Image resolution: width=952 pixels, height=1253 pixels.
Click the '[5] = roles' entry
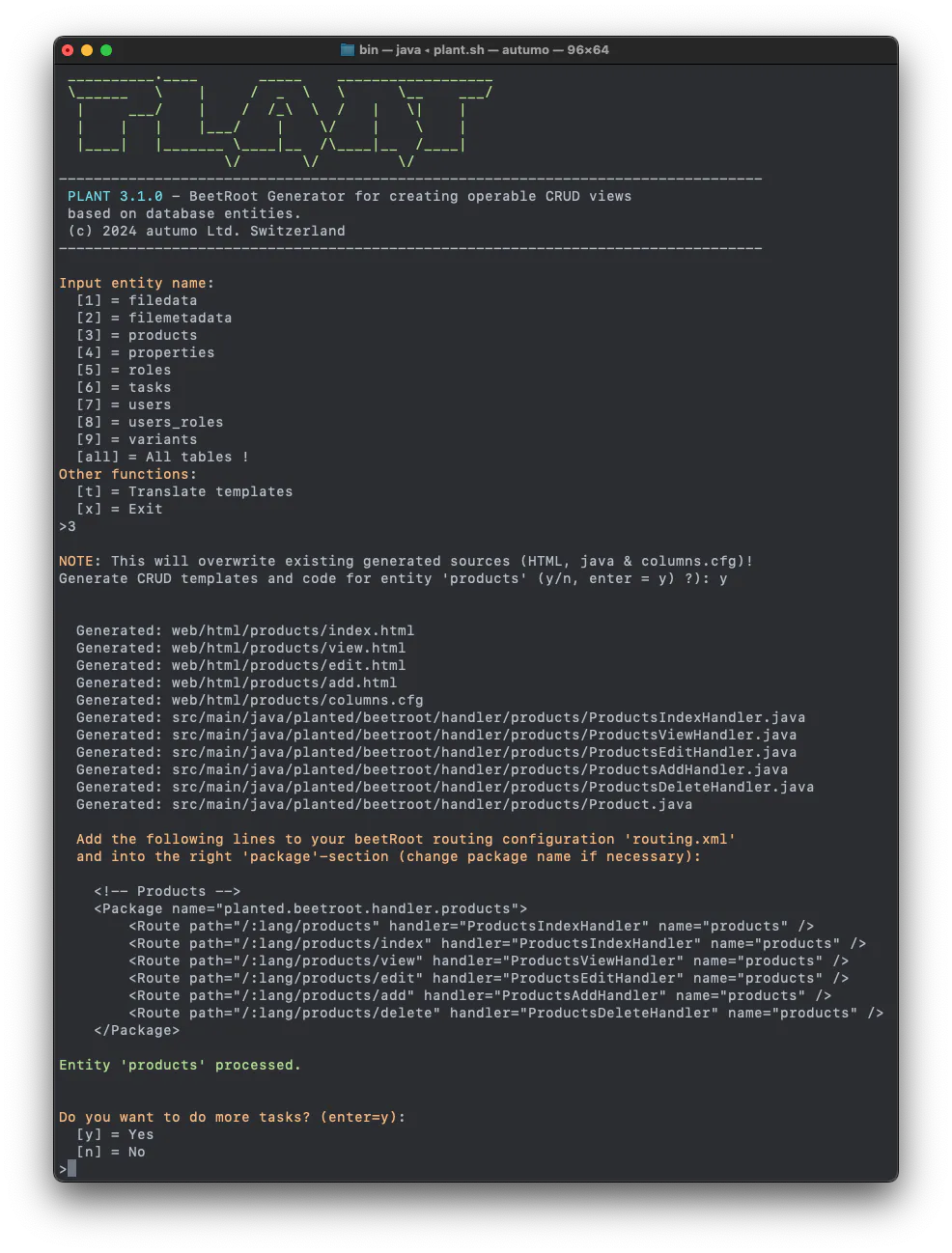tap(124, 370)
